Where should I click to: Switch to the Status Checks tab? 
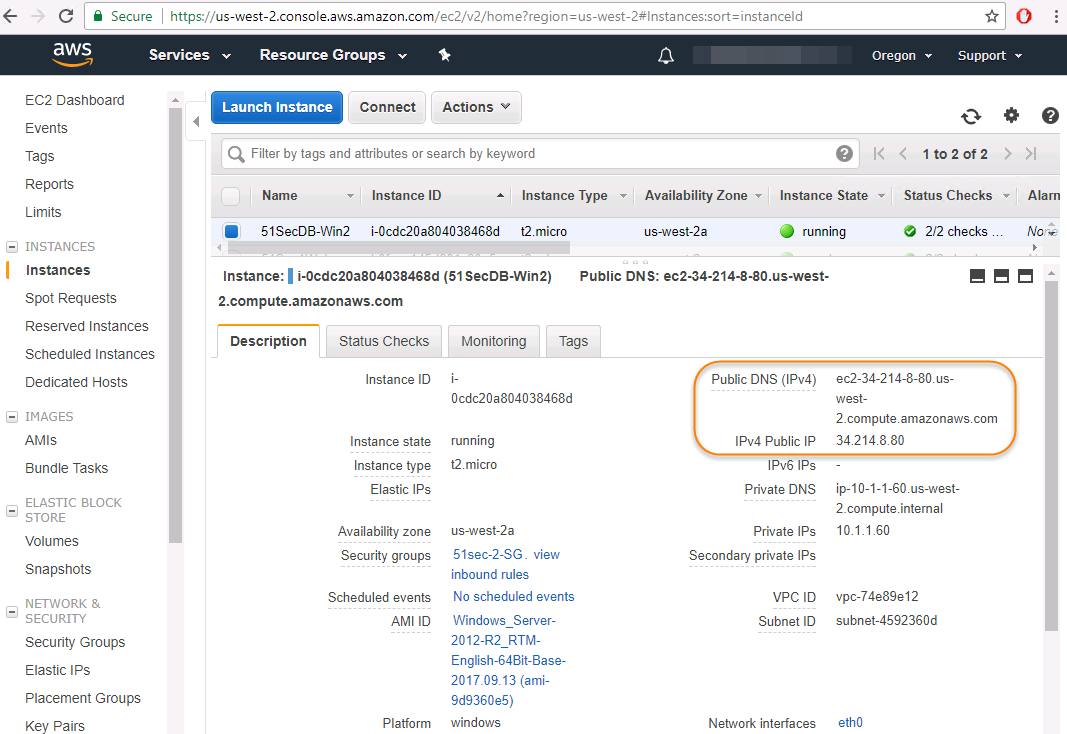[384, 341]
